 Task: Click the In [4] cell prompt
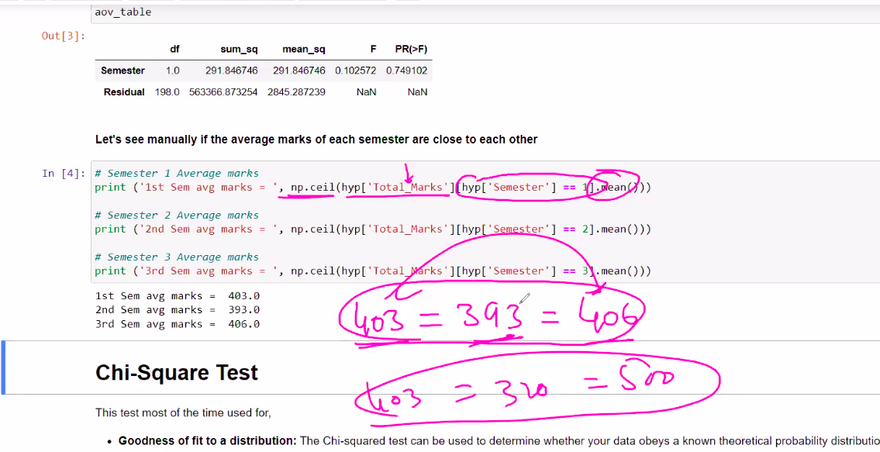click(x=63, y=173)
